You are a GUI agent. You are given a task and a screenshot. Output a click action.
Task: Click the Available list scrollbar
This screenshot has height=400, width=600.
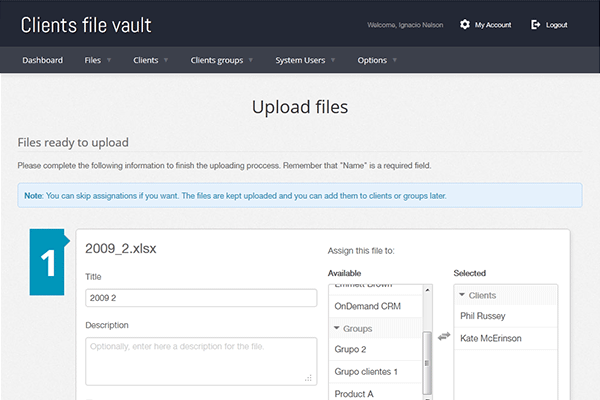[428, 340]
